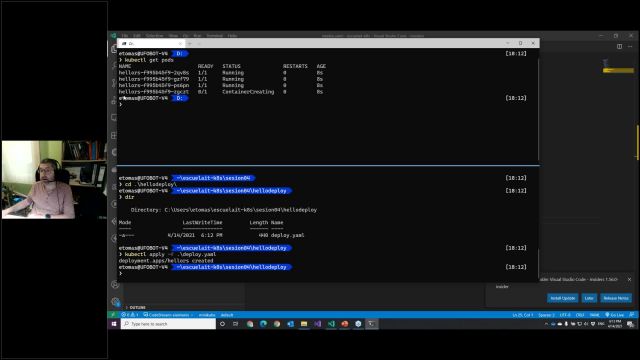Open the hexagon Kubernetes taskbar icon

(358, 324)
